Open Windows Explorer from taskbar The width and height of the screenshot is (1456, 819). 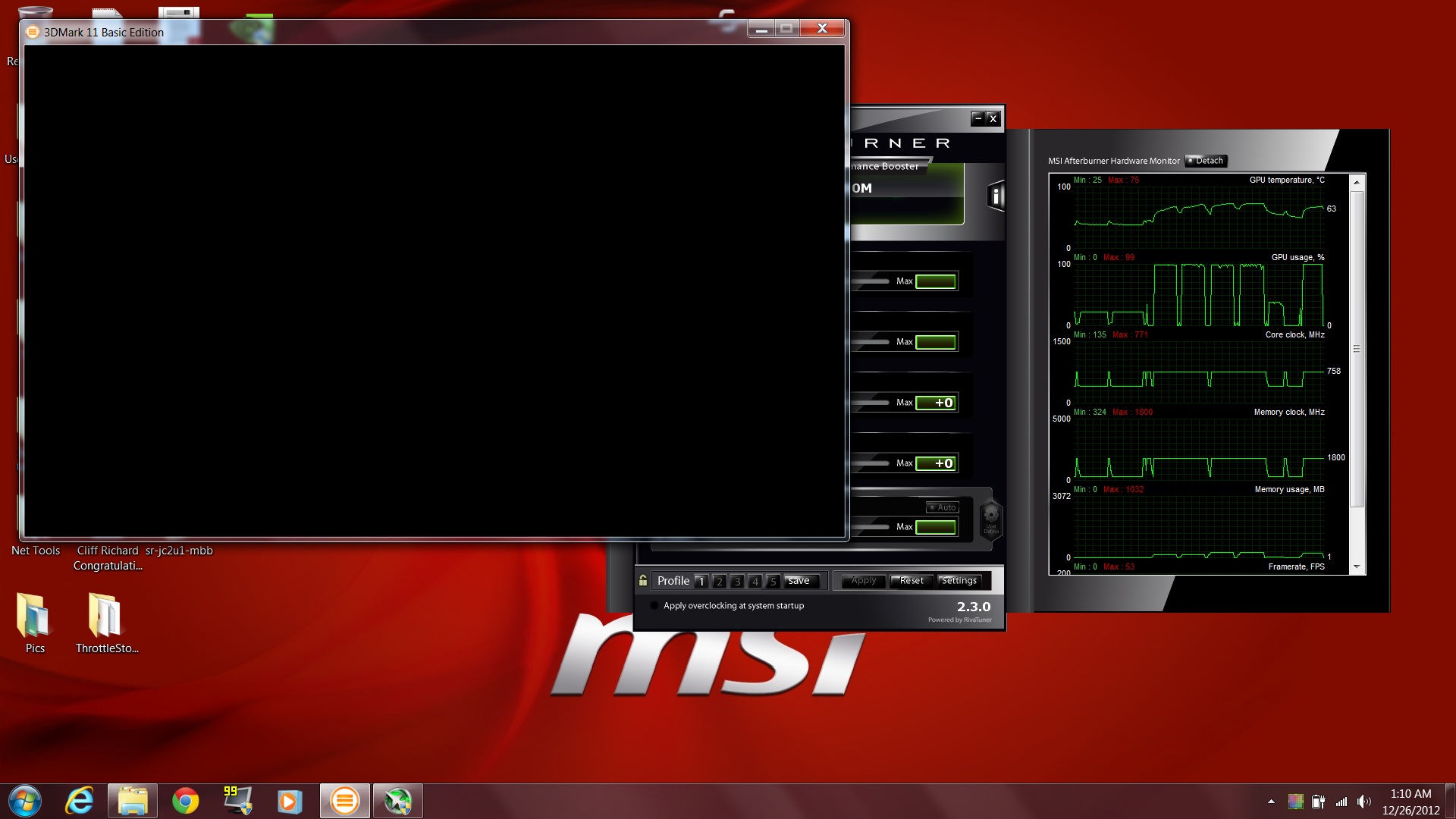133,801
